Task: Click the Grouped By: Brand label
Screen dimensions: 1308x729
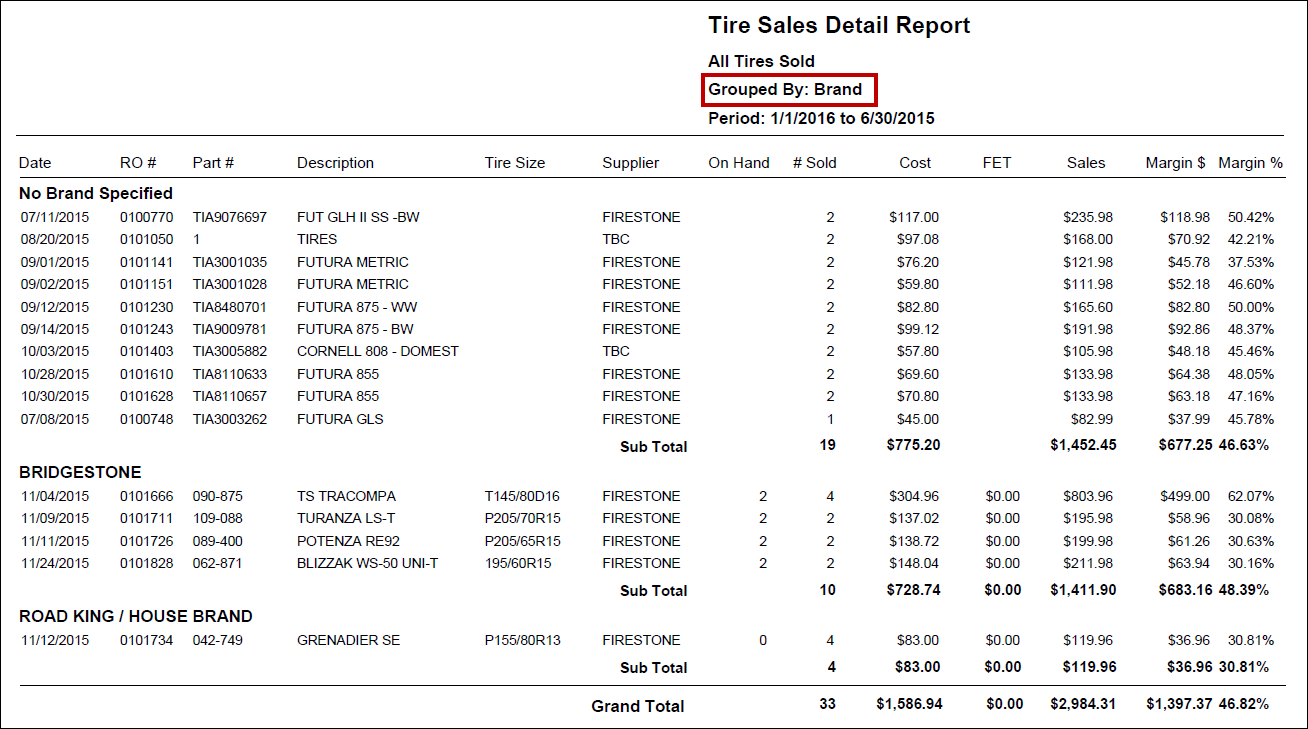Action: click(785, 89)
